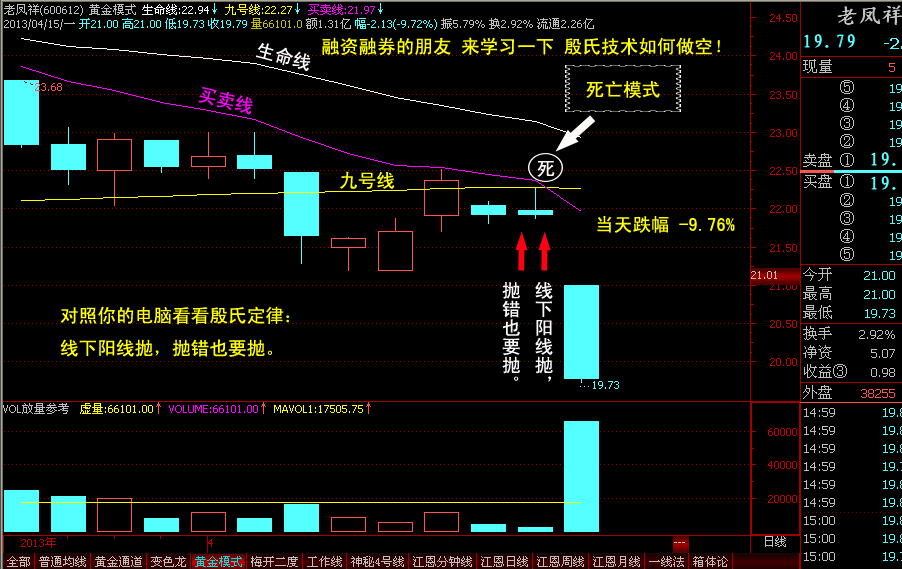Click the 日线 period selector
This screenshot has height=569, width=902.
(x=775, y=541)
